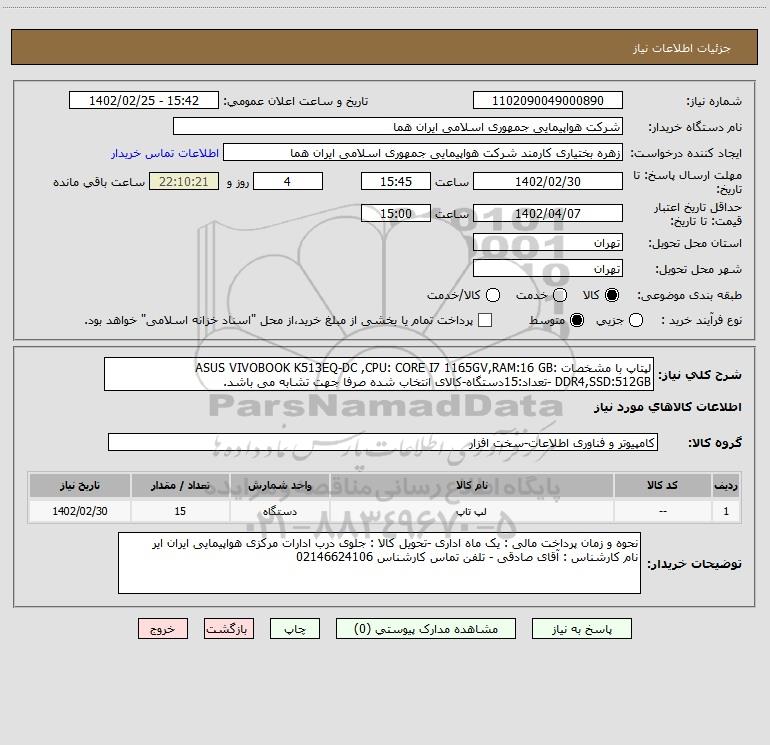Click the شرح کلی نیاز description box
This screenshot has width=770, height=745.
(382, 374)
